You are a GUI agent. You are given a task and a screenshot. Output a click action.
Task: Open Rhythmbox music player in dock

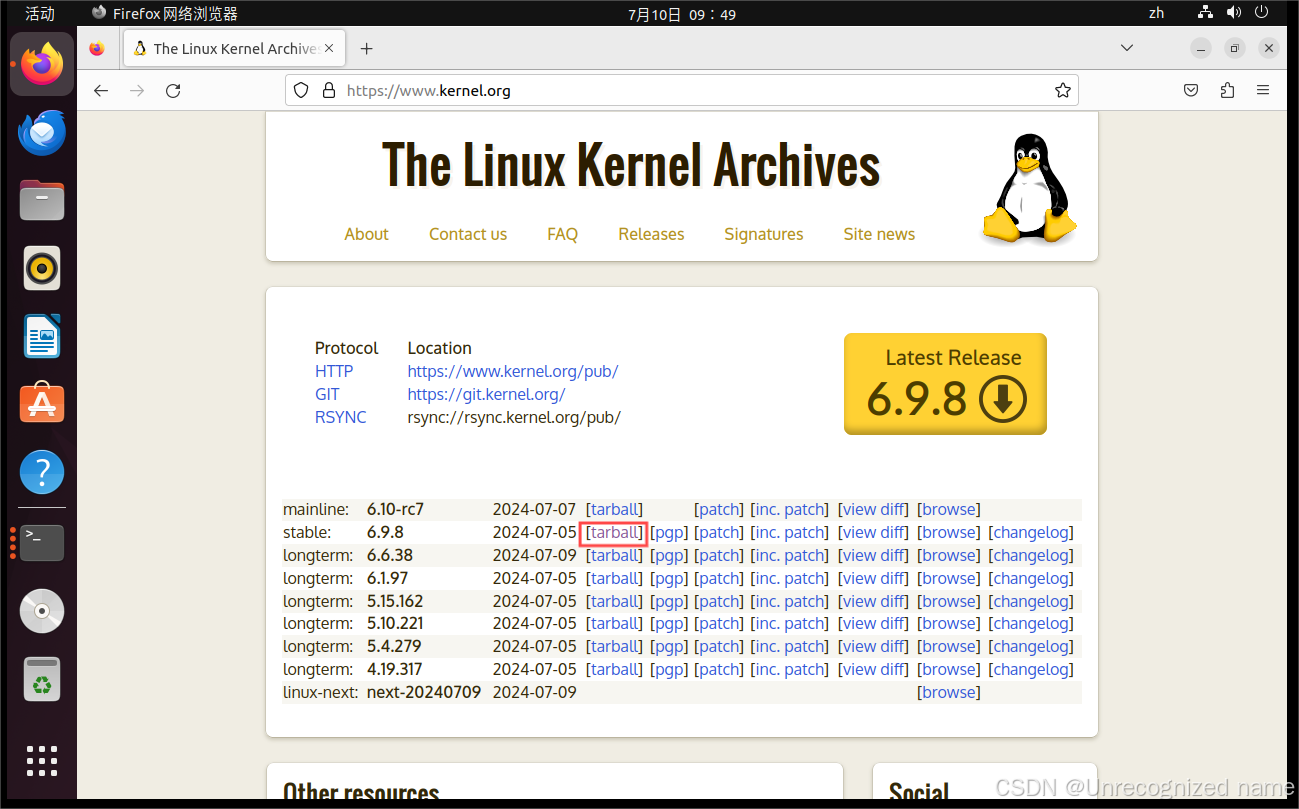(42, 268)
